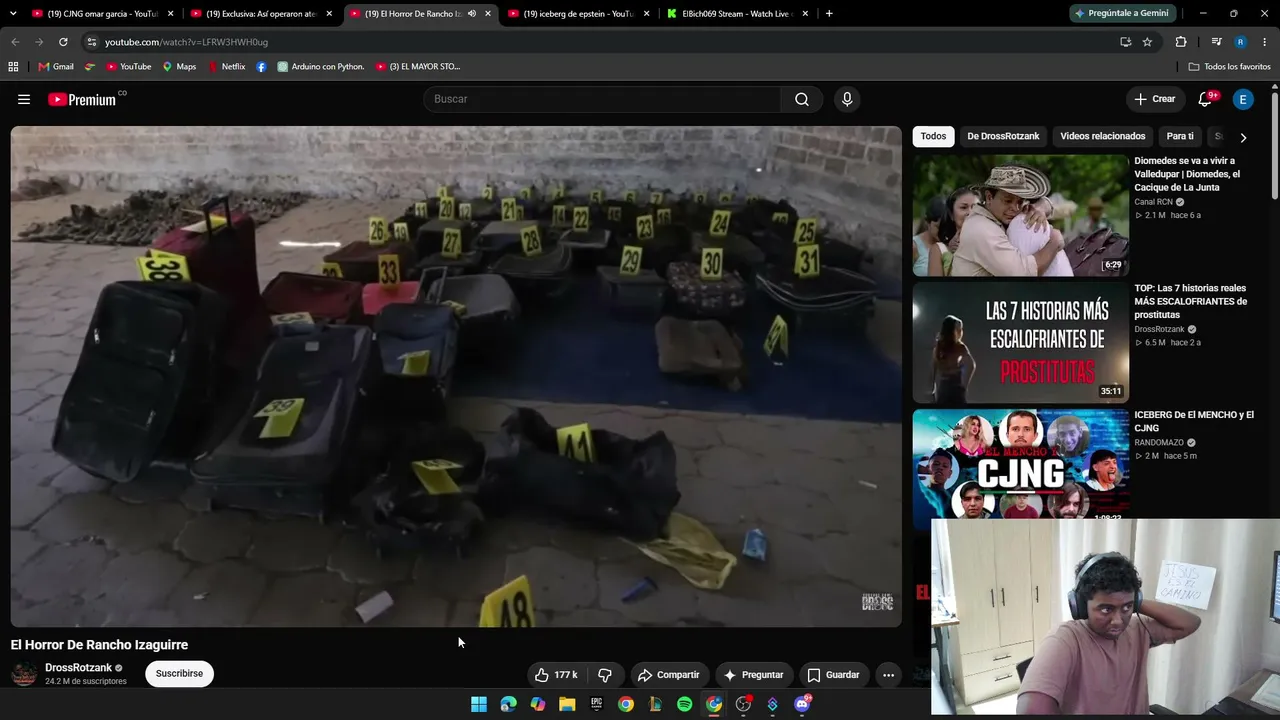
Task: Start voice search with the microphone
Action: click(x=847, y=99)
